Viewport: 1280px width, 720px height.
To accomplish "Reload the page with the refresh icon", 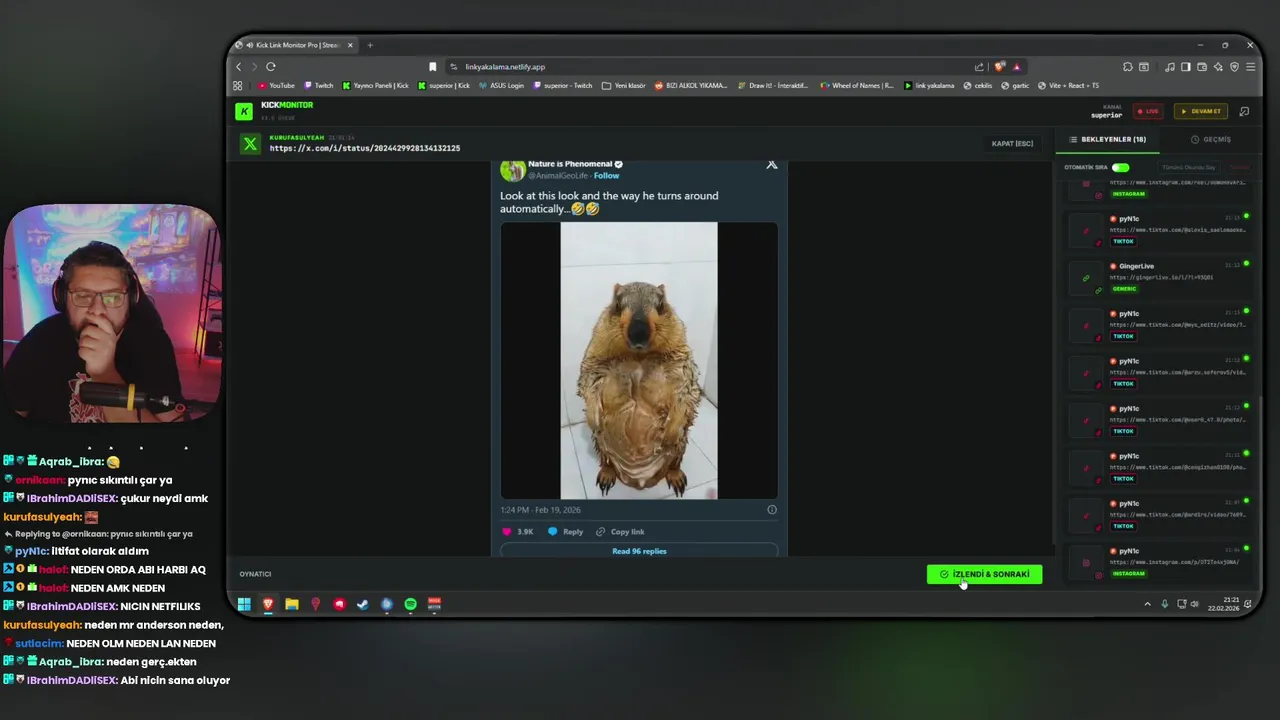I will tap(270, 67).
